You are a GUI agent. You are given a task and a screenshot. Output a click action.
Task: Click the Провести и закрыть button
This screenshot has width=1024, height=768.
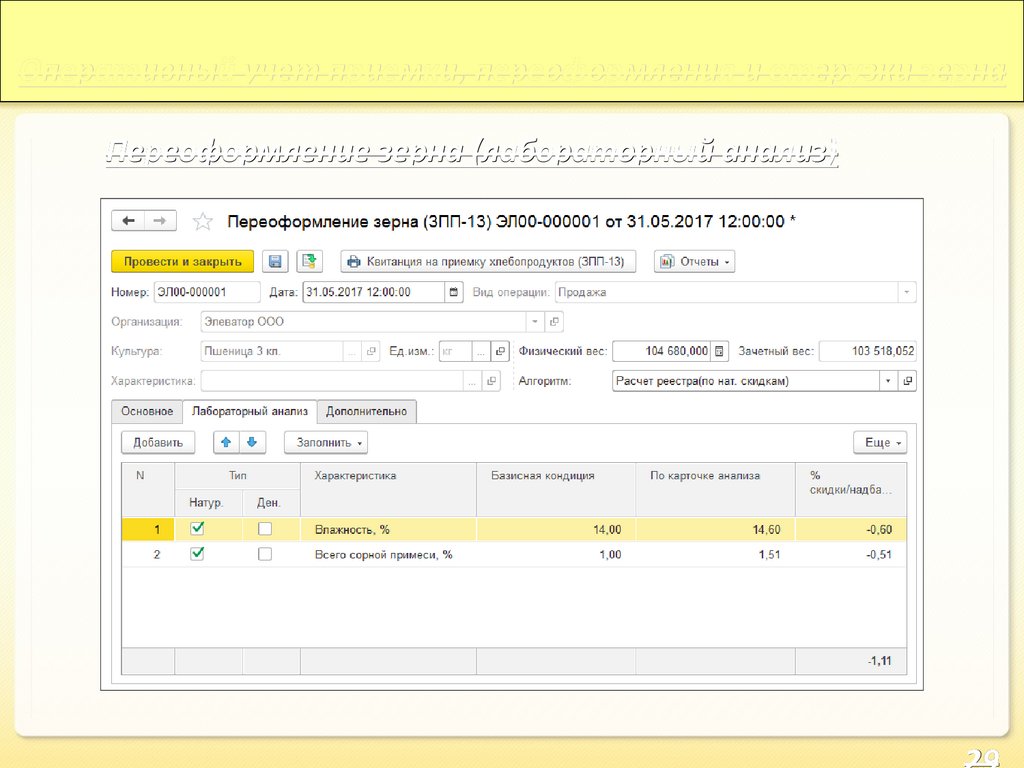(182, 261)
